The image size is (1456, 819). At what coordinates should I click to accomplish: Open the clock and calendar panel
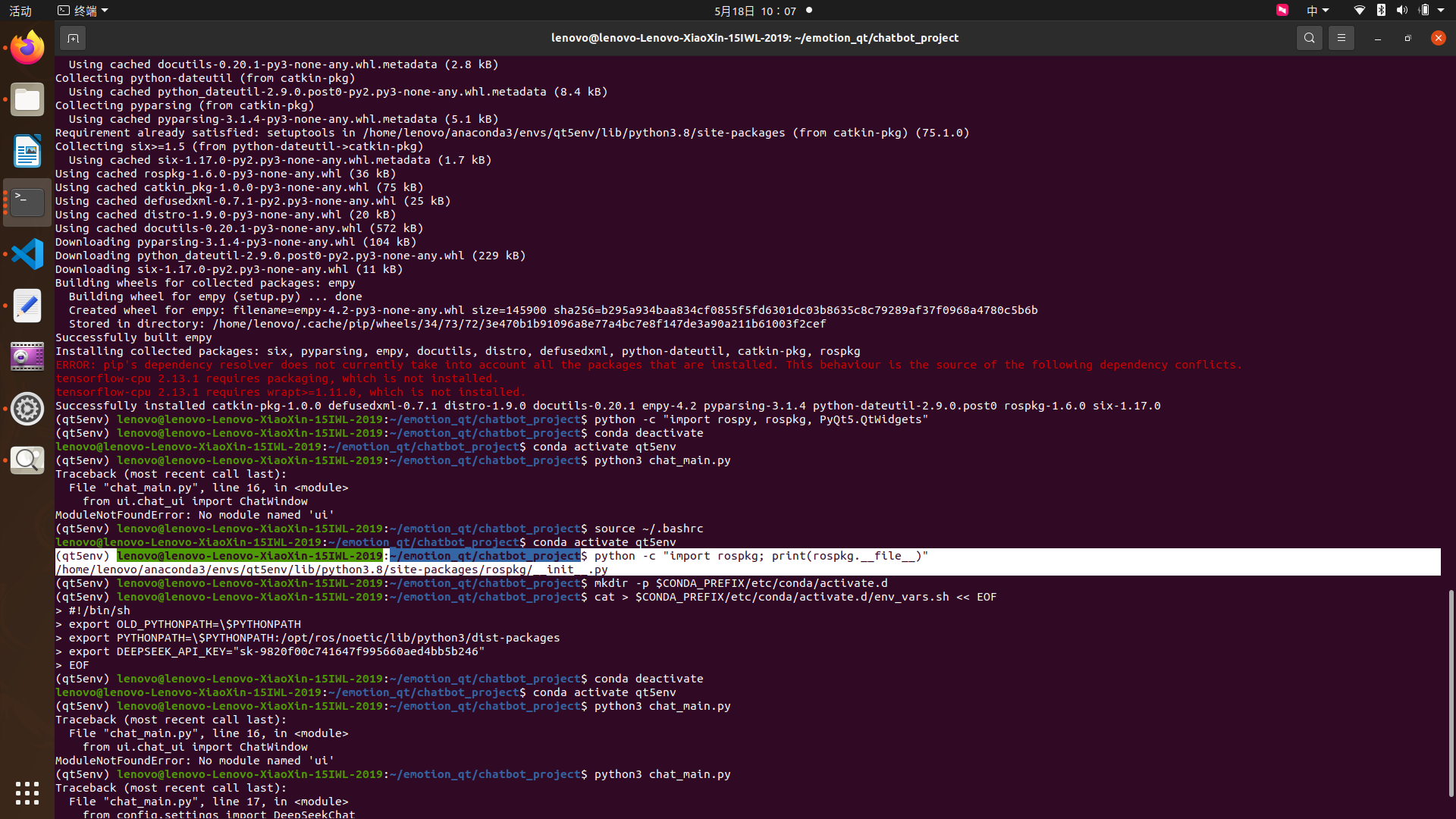[x=755, y=11]
